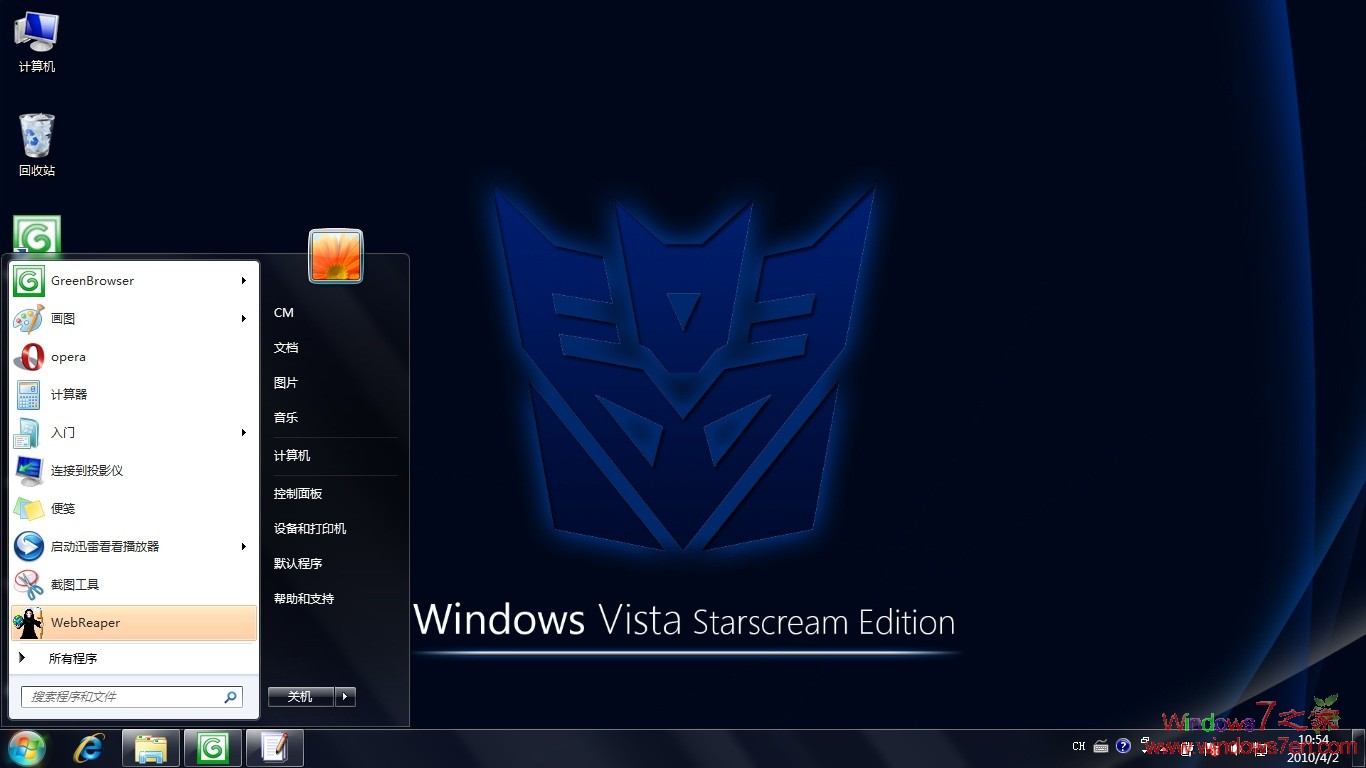Expand the 入门 submenu arrow
1366x768 pixels.
click(x=243, y=433)
